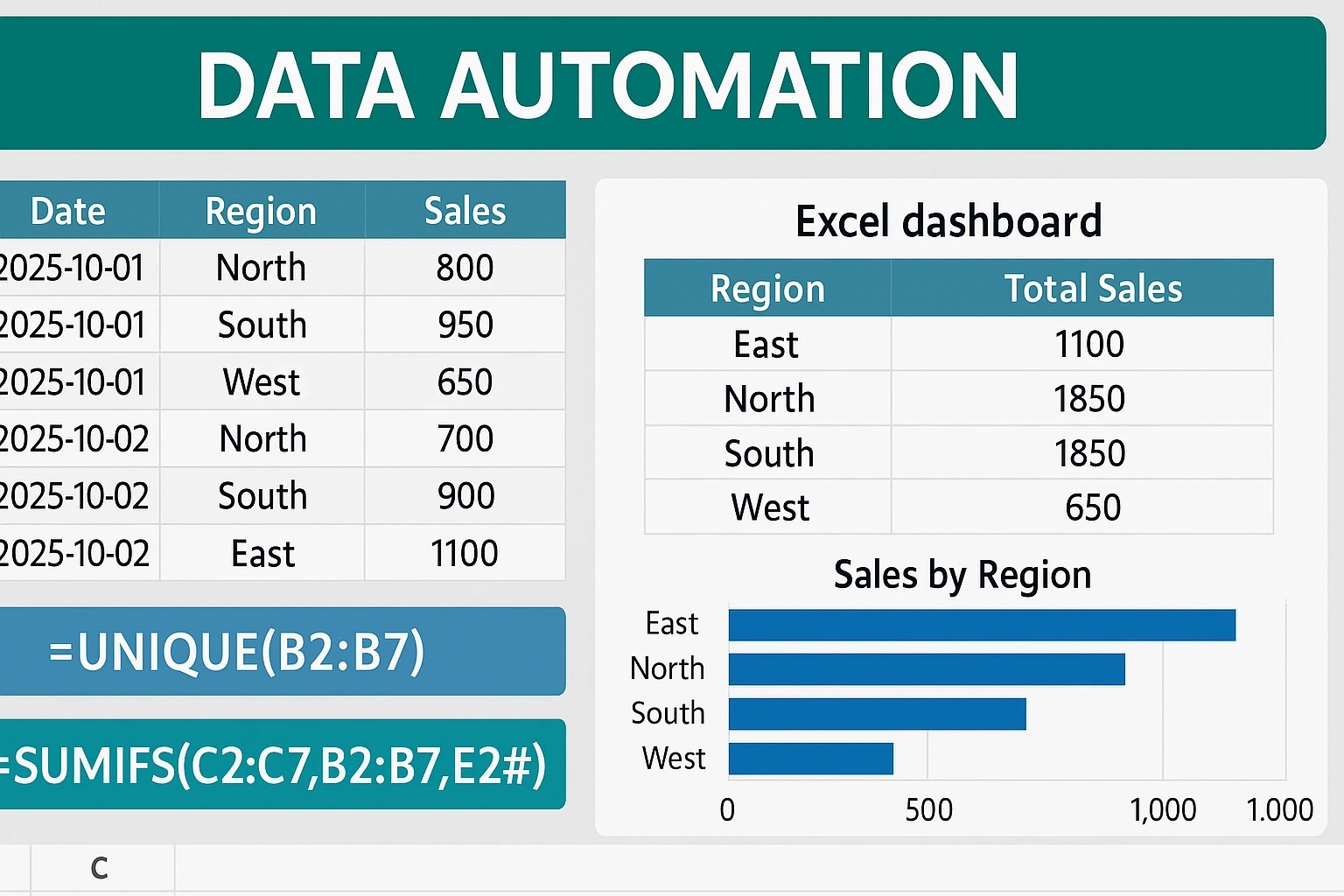
Task: Select the North bar in the chart
Action: point(927,669)
